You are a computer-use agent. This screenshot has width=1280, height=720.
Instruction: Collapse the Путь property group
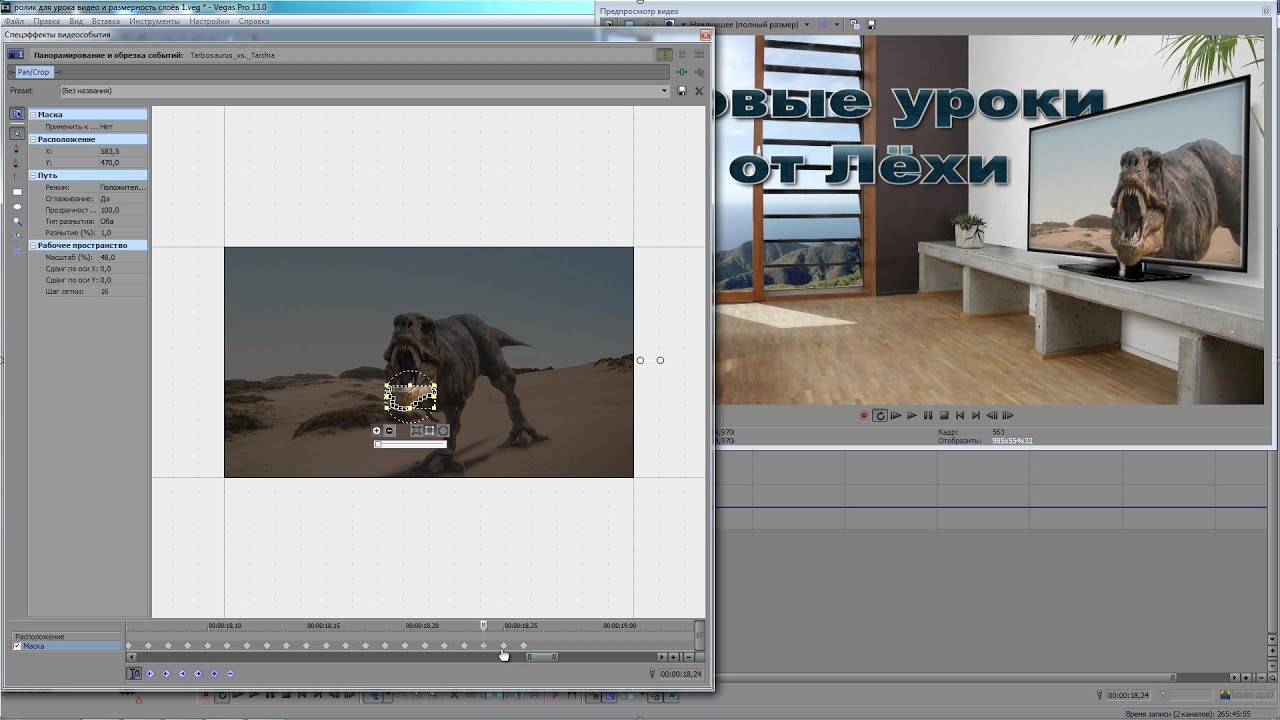(33, 175)
